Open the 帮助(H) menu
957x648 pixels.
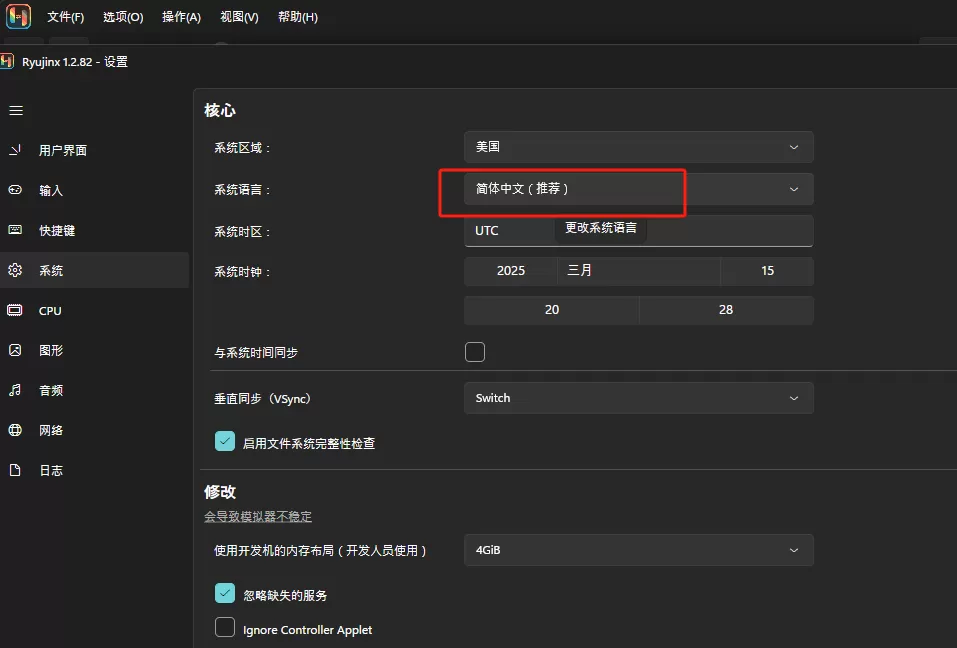[298, 17]
